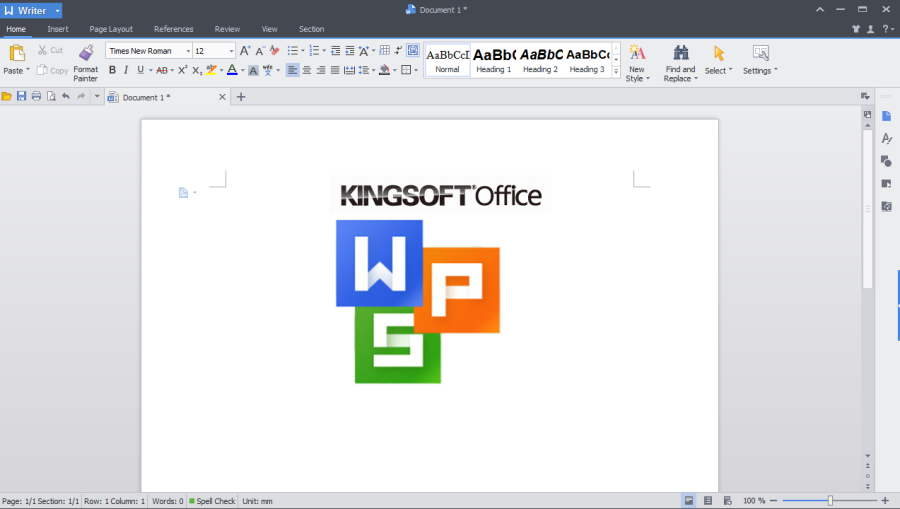This screenshot has width=900, height=509.
Task: Add a new document tab with plus
Action: point(241,97)
